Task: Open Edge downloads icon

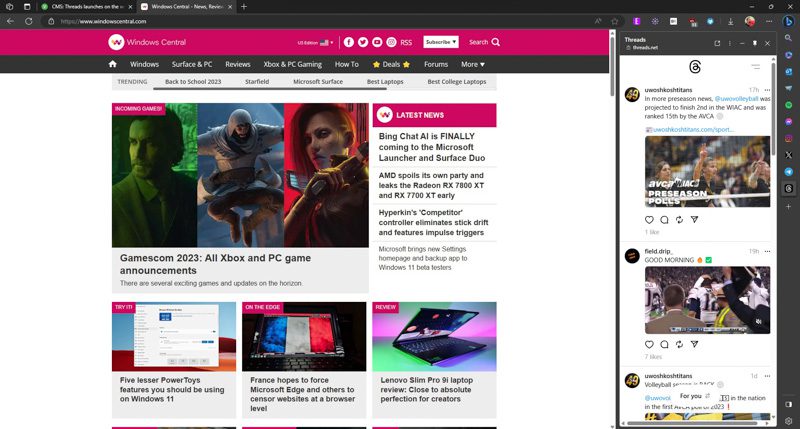Action: (x=731, y=21)
